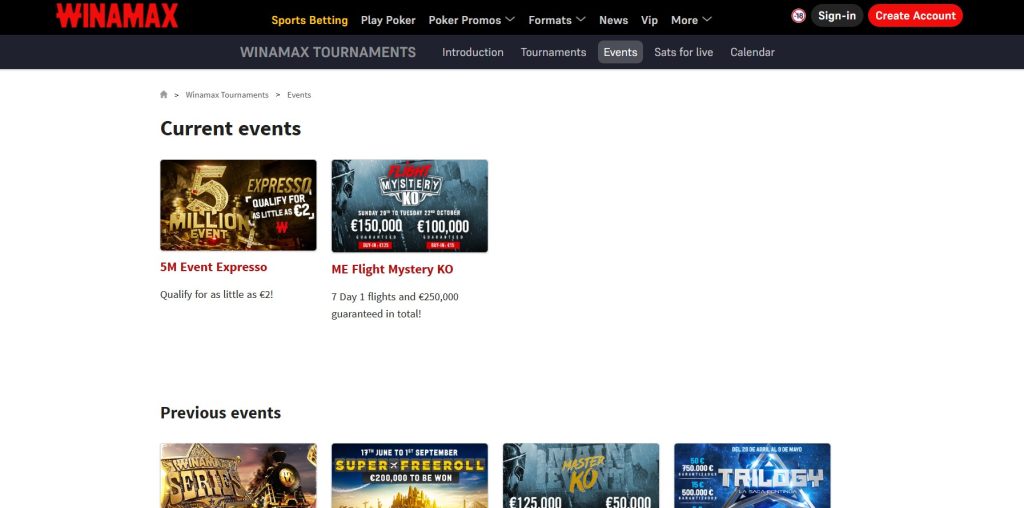
Task: Click the home breadcrumb icon
Action: click(164, 95)
